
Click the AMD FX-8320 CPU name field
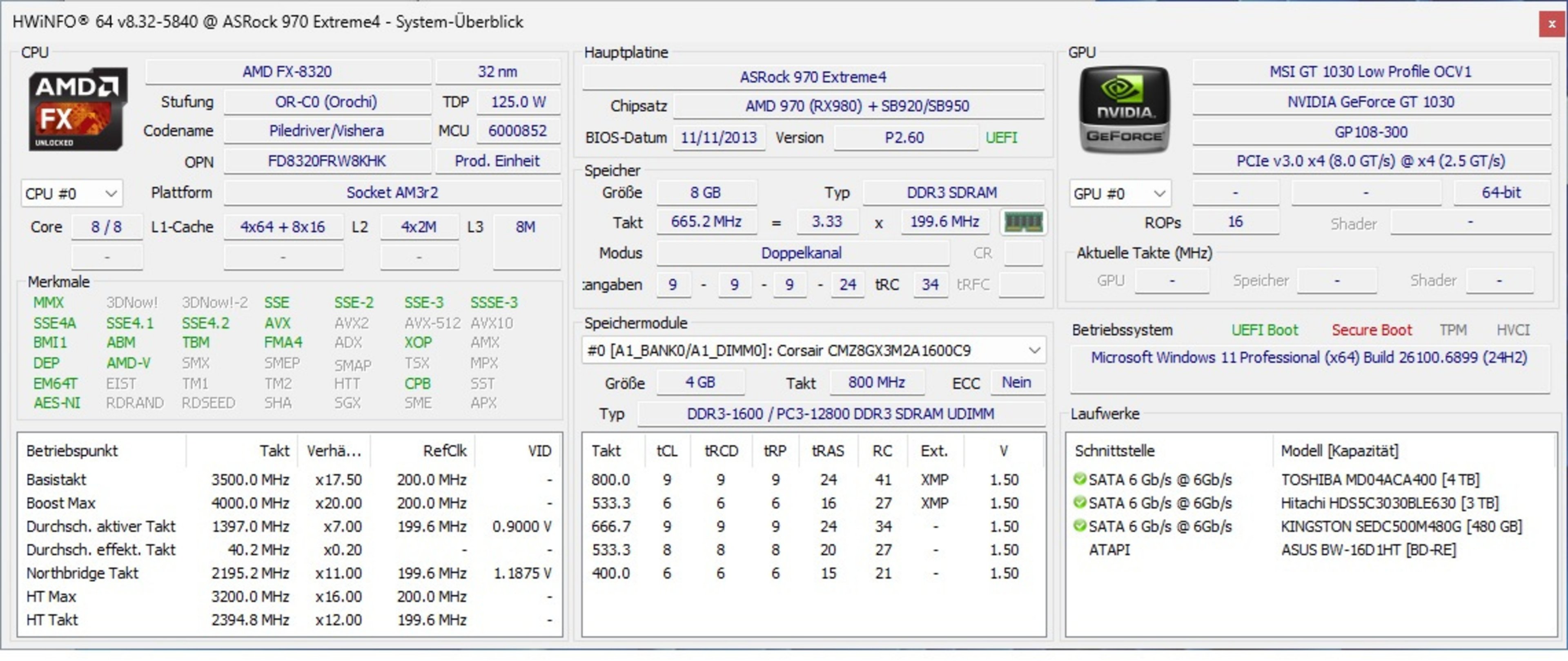pos(287,72)
